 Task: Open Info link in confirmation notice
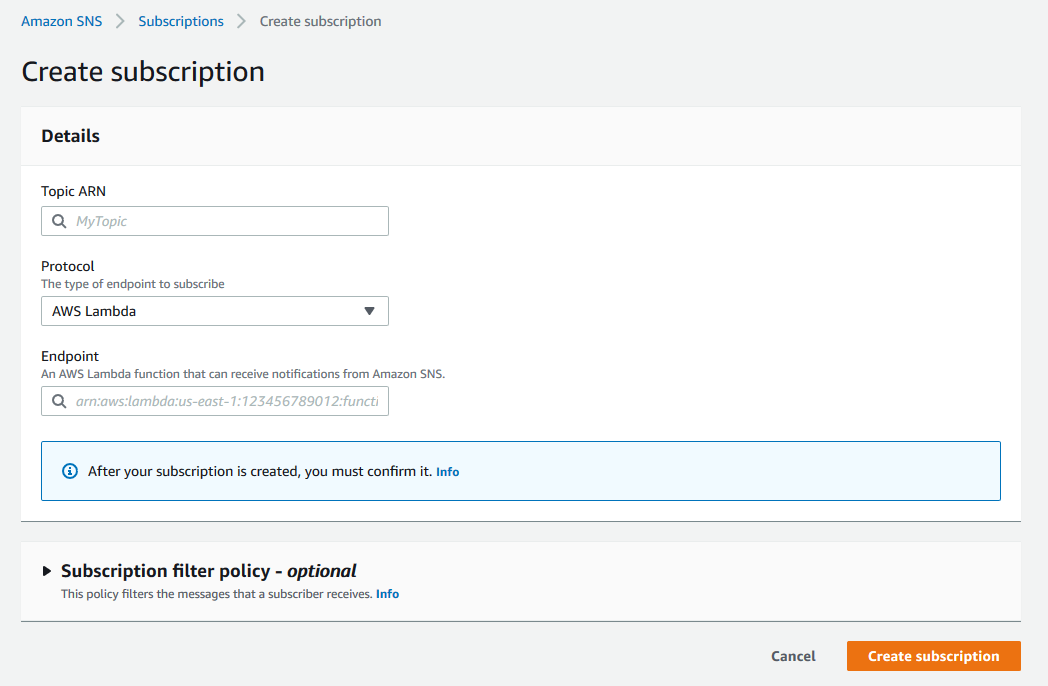(447, 472)
